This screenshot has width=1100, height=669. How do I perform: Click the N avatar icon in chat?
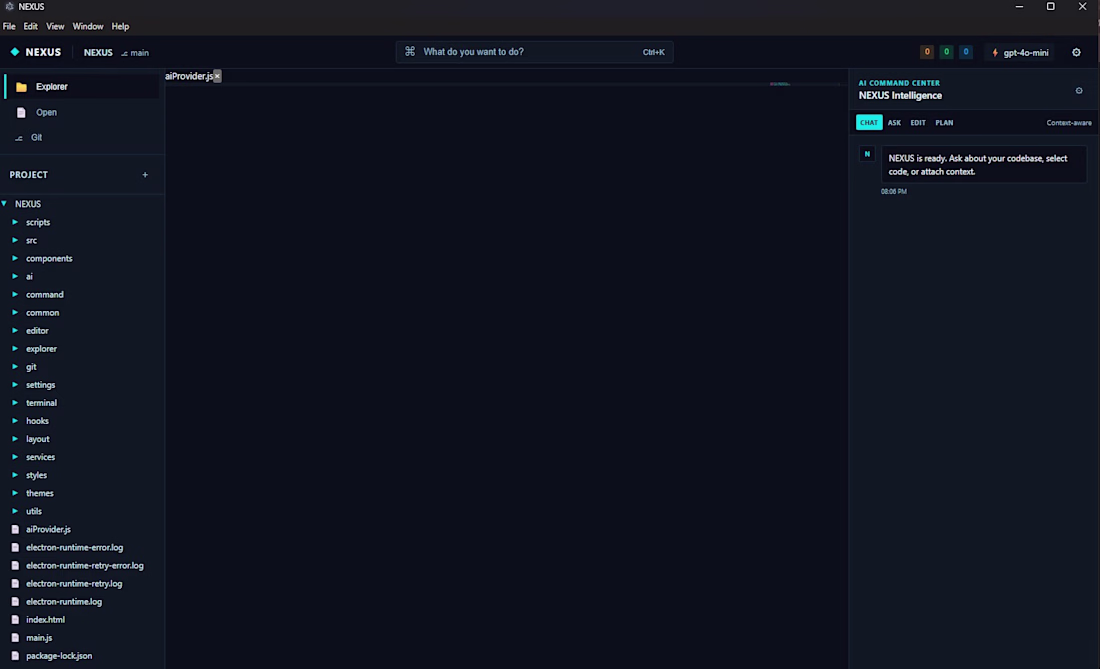867,154
